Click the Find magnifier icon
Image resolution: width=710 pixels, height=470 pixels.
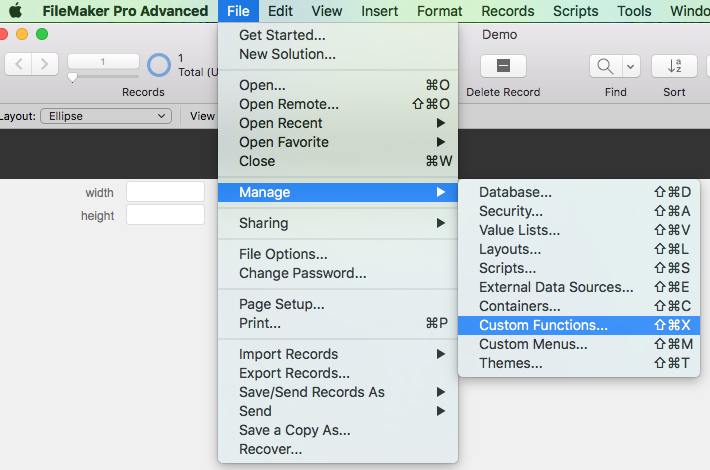pyautogui.click(x=606, y=66)
